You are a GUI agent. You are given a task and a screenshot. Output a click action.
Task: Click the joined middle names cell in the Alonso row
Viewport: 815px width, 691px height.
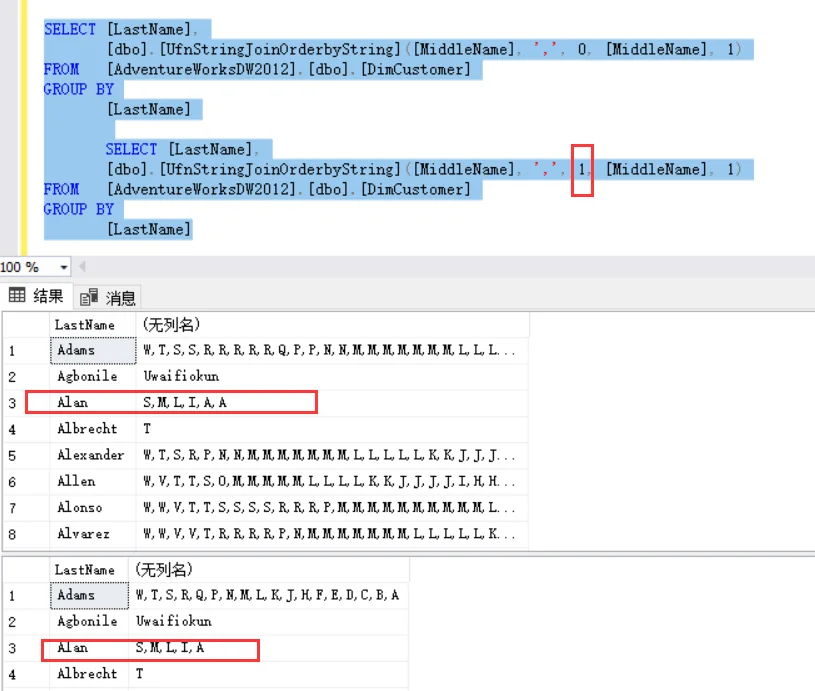pos(332,507)
